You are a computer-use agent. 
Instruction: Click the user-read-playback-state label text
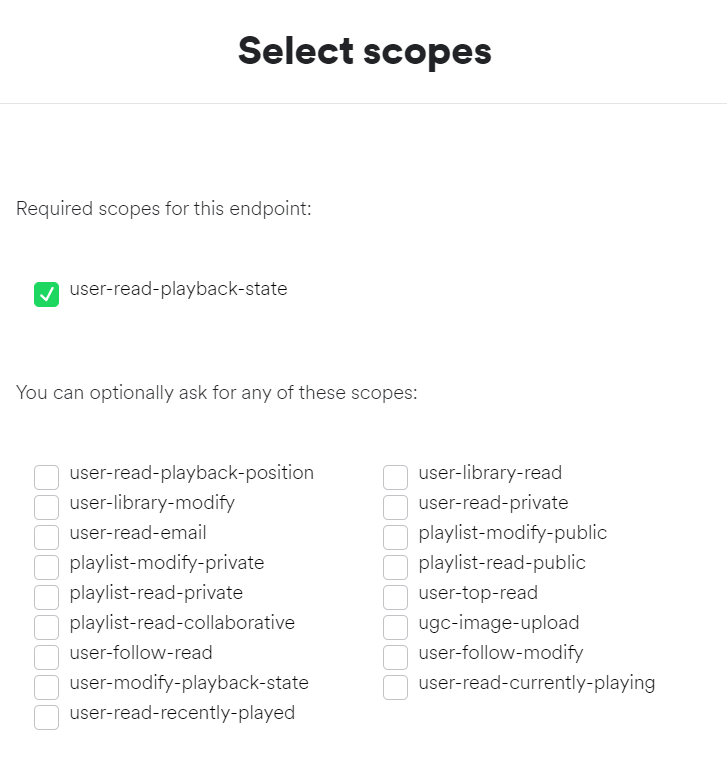(x=178, y=289)
